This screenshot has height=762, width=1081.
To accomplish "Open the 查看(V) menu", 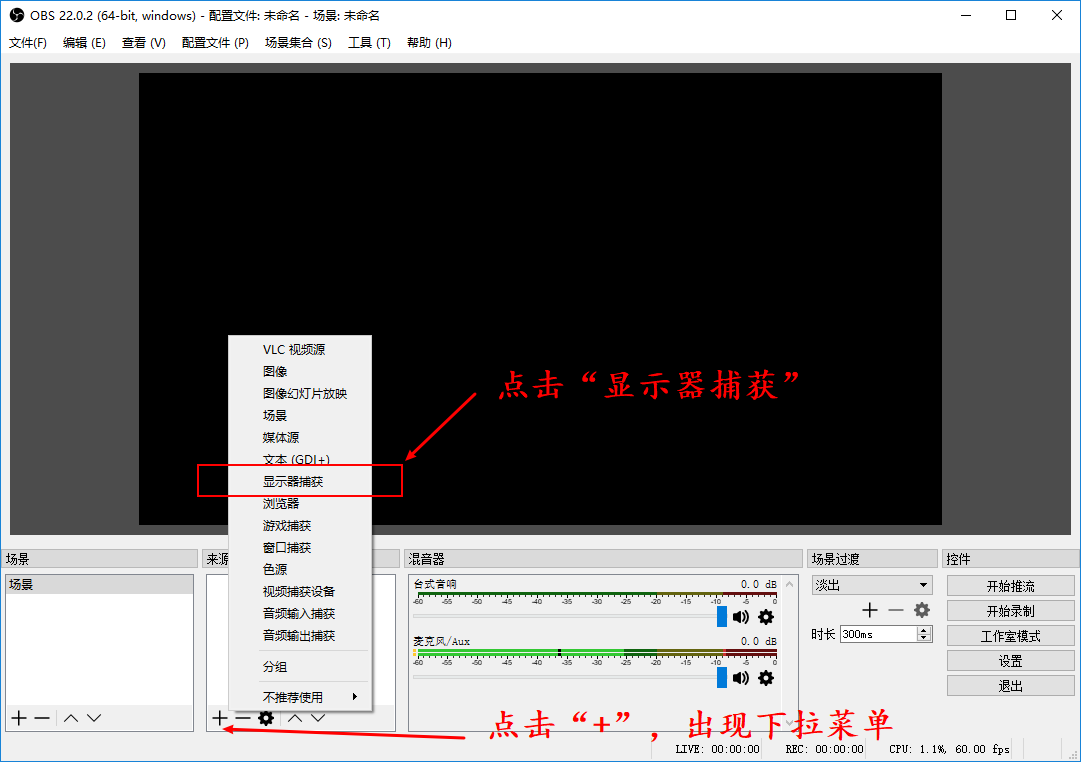I will [x=143, y=43].
